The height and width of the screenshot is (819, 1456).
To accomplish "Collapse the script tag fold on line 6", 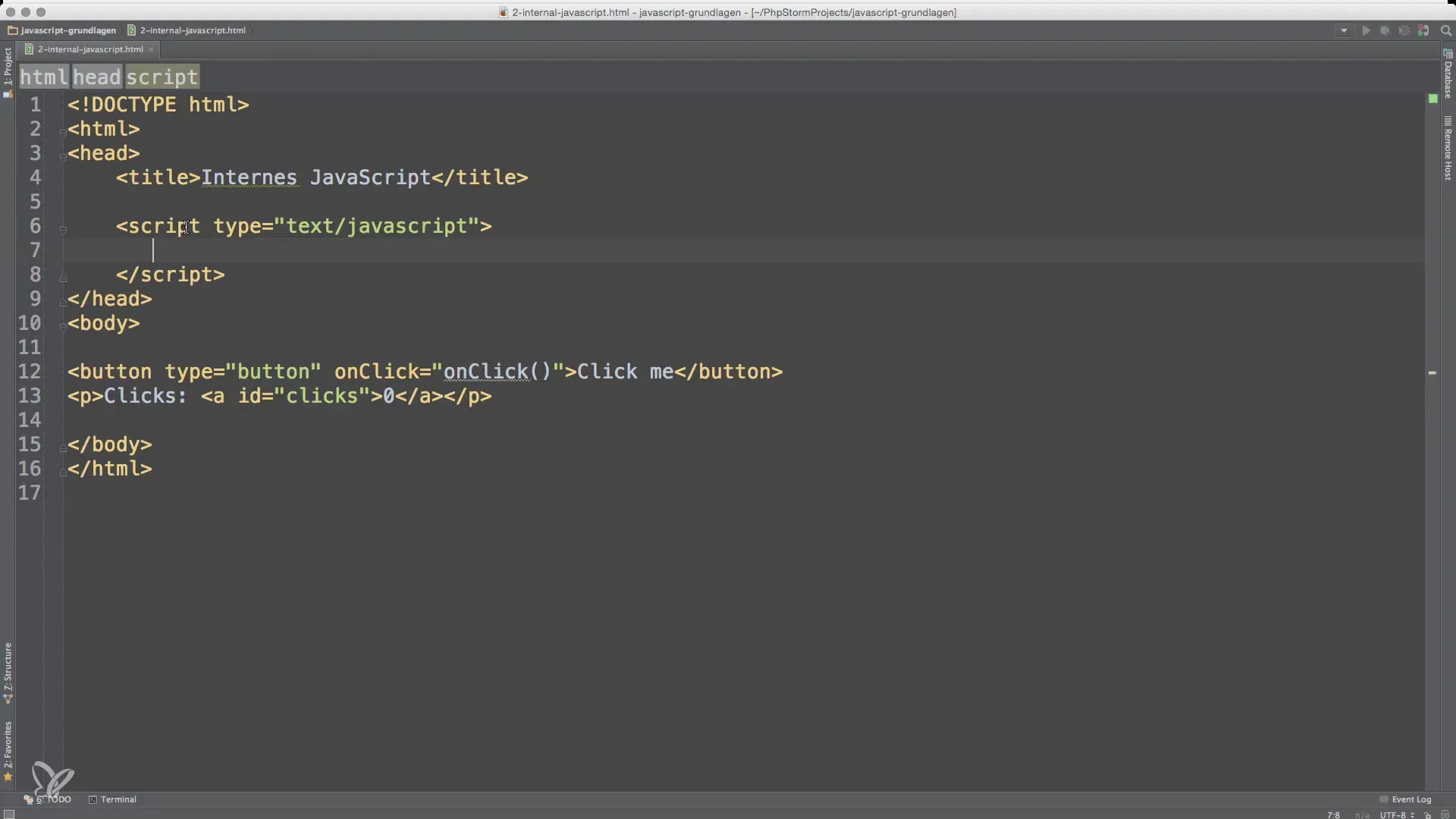I will [x=63, y=229].
